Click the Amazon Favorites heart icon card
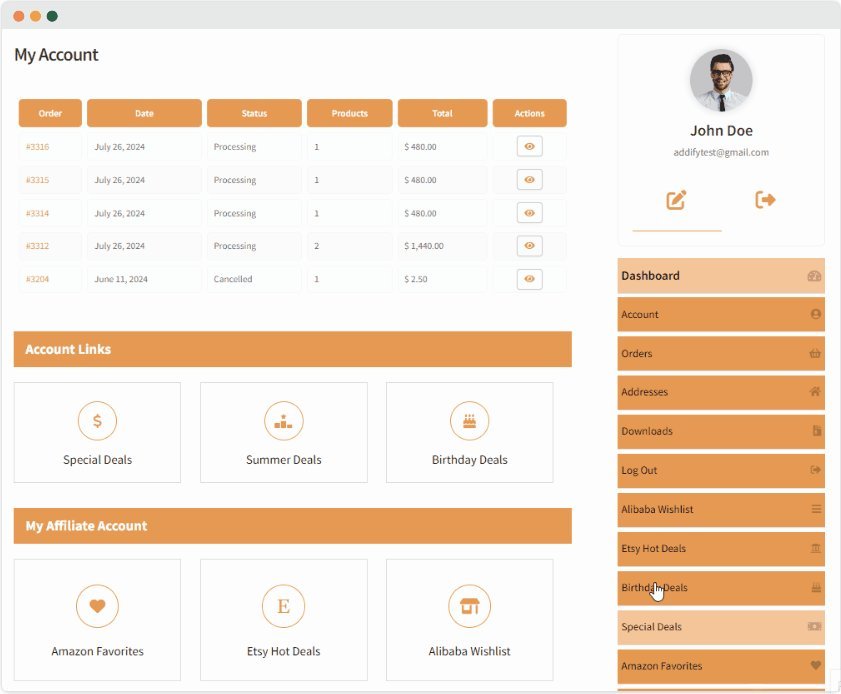The height and width of the screenshot is (694, 841). (x=97, y=619)
